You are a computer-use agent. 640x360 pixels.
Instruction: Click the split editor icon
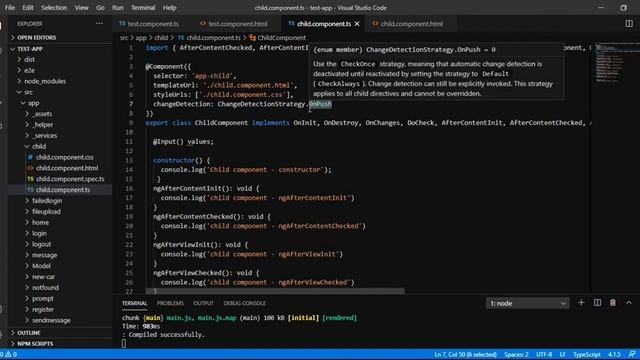629,24
